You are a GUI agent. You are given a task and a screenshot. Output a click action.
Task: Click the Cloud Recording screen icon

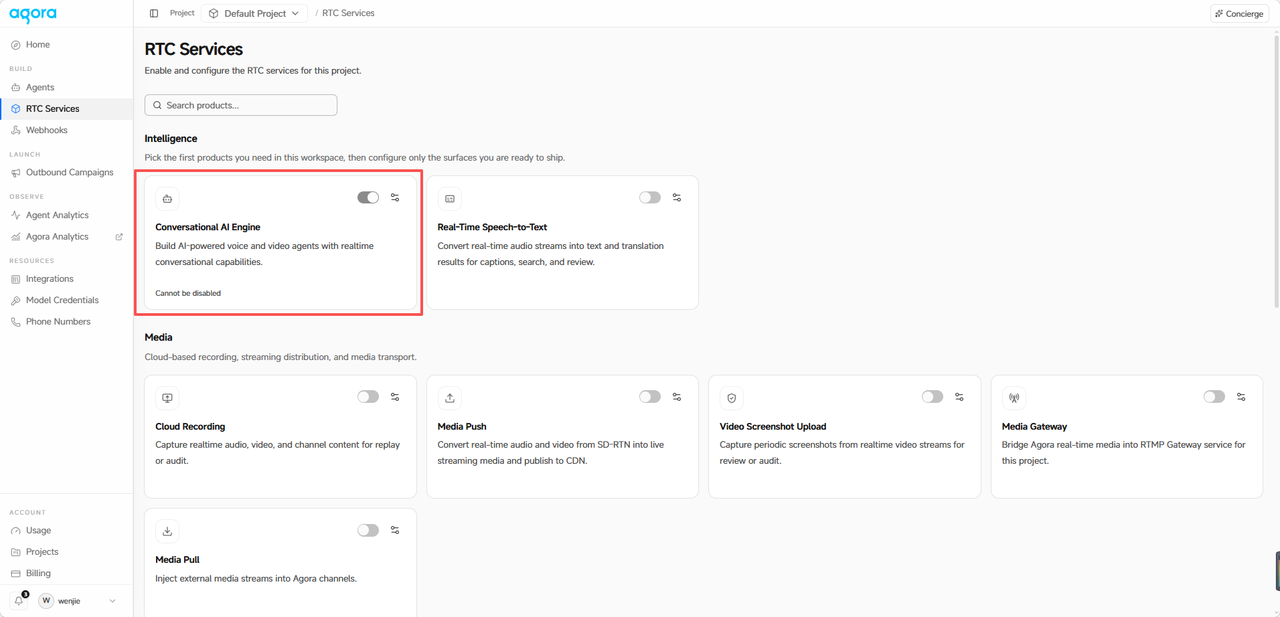pyautogui.click(x=167, y=398)
